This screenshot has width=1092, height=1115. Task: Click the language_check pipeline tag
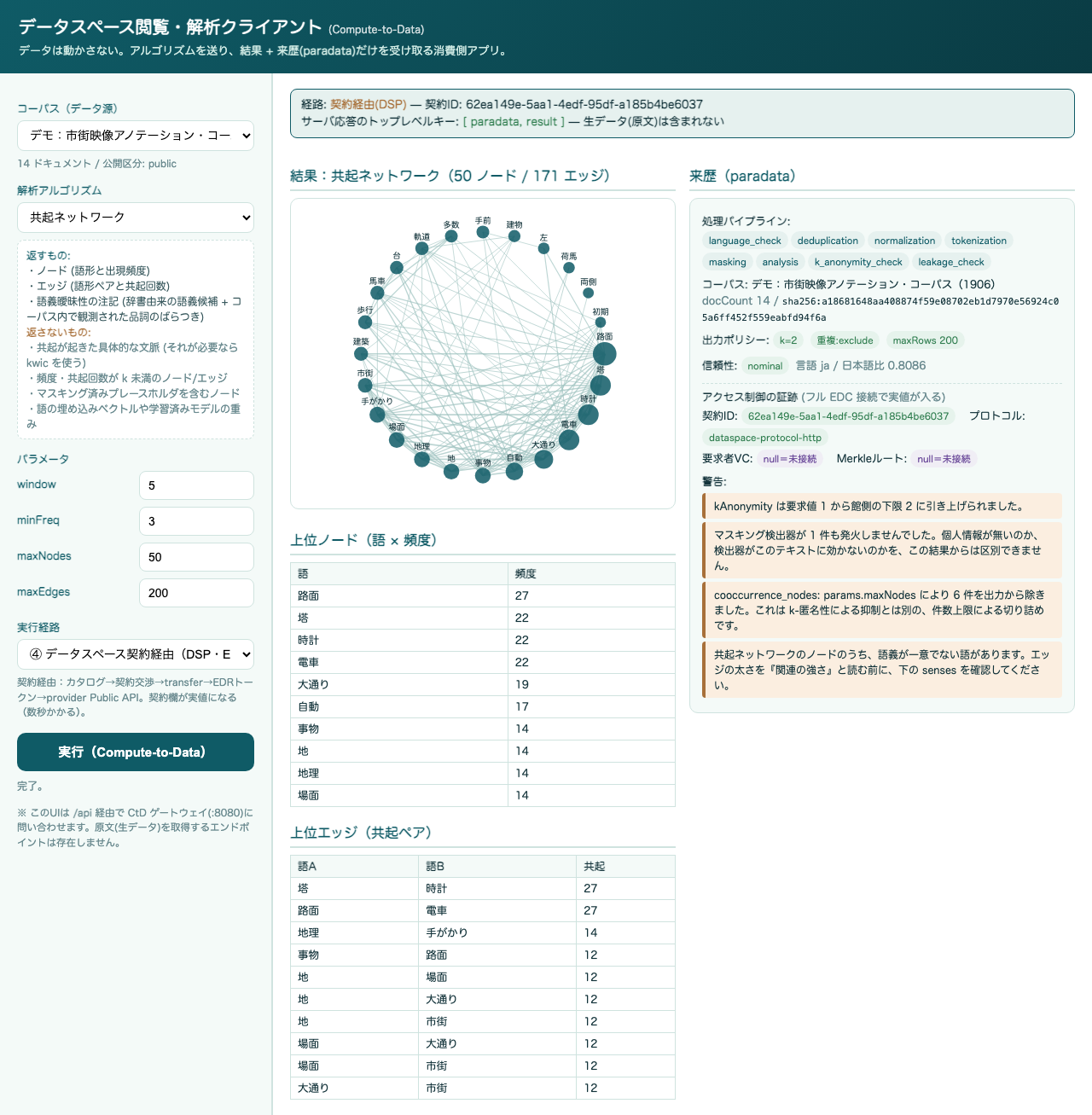click(745, 241)
